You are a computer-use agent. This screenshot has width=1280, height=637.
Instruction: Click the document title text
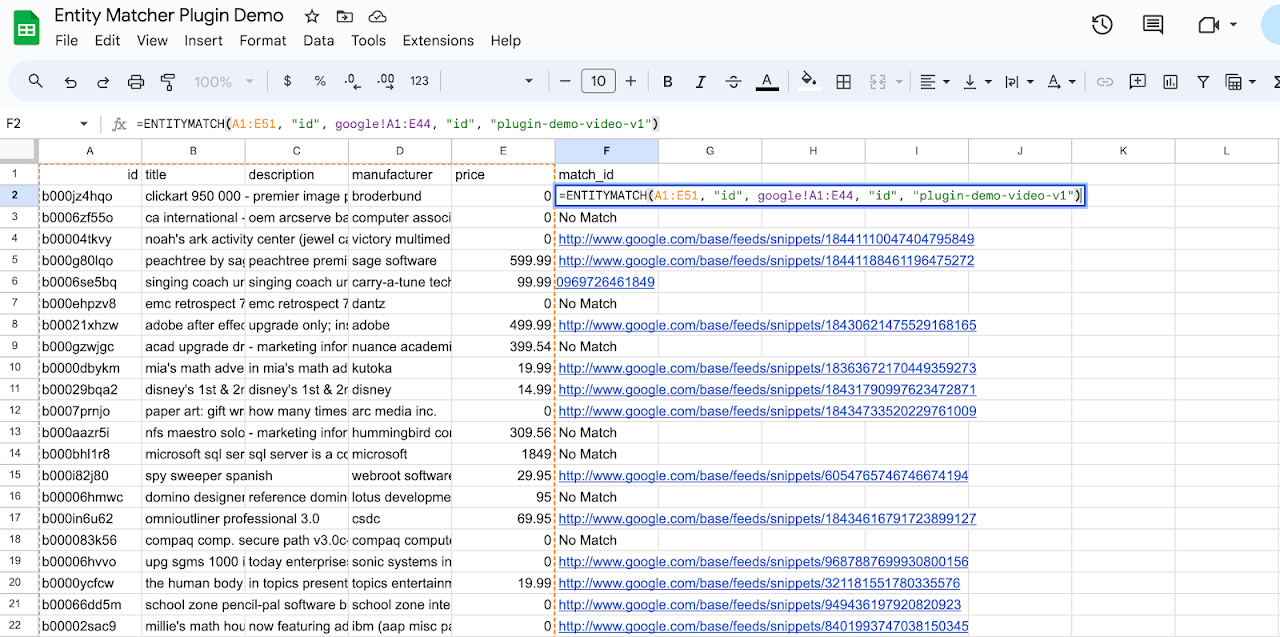[x=169, y=16]
